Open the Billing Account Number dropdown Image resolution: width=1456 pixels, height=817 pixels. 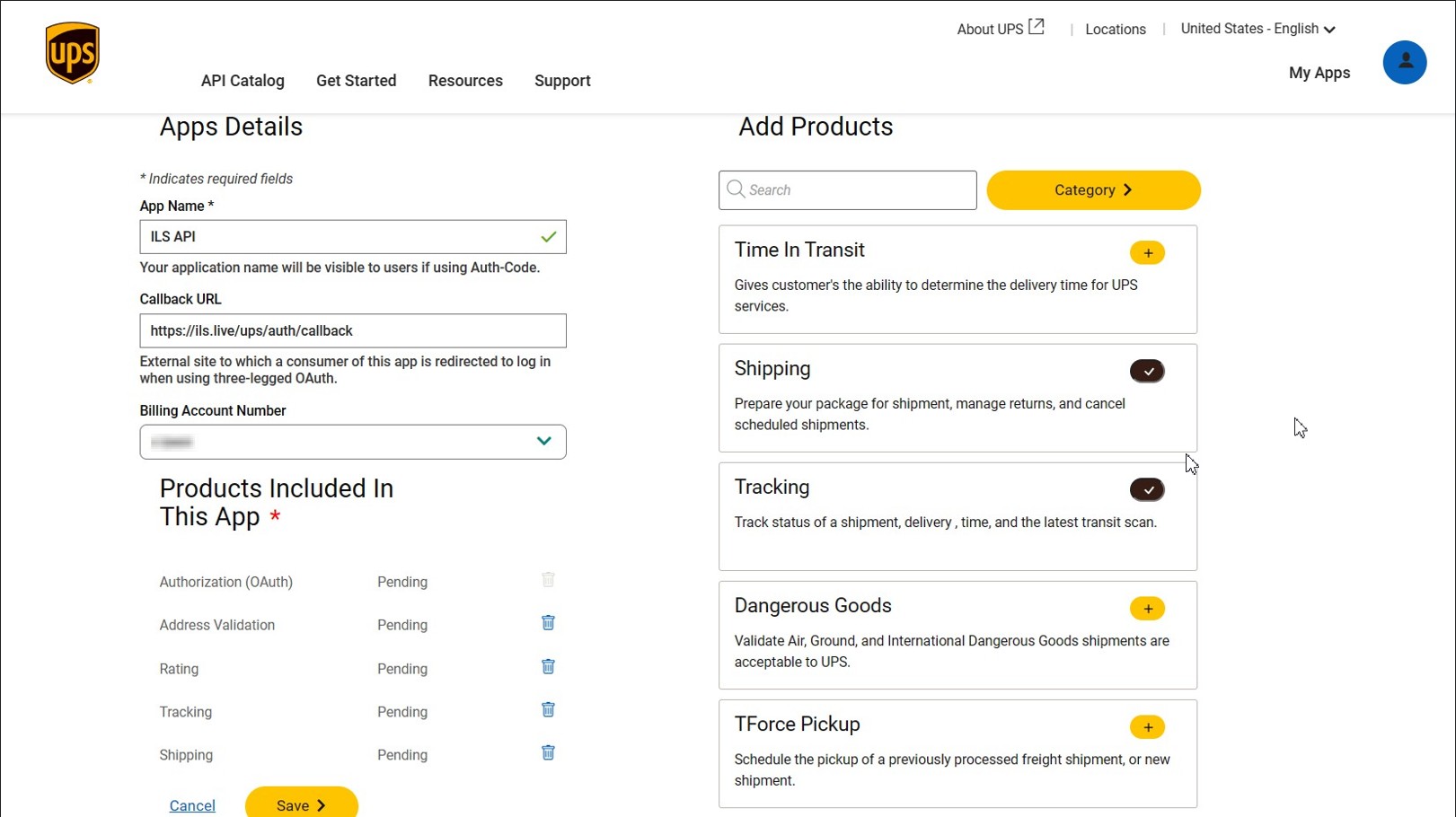coord(543,441)
